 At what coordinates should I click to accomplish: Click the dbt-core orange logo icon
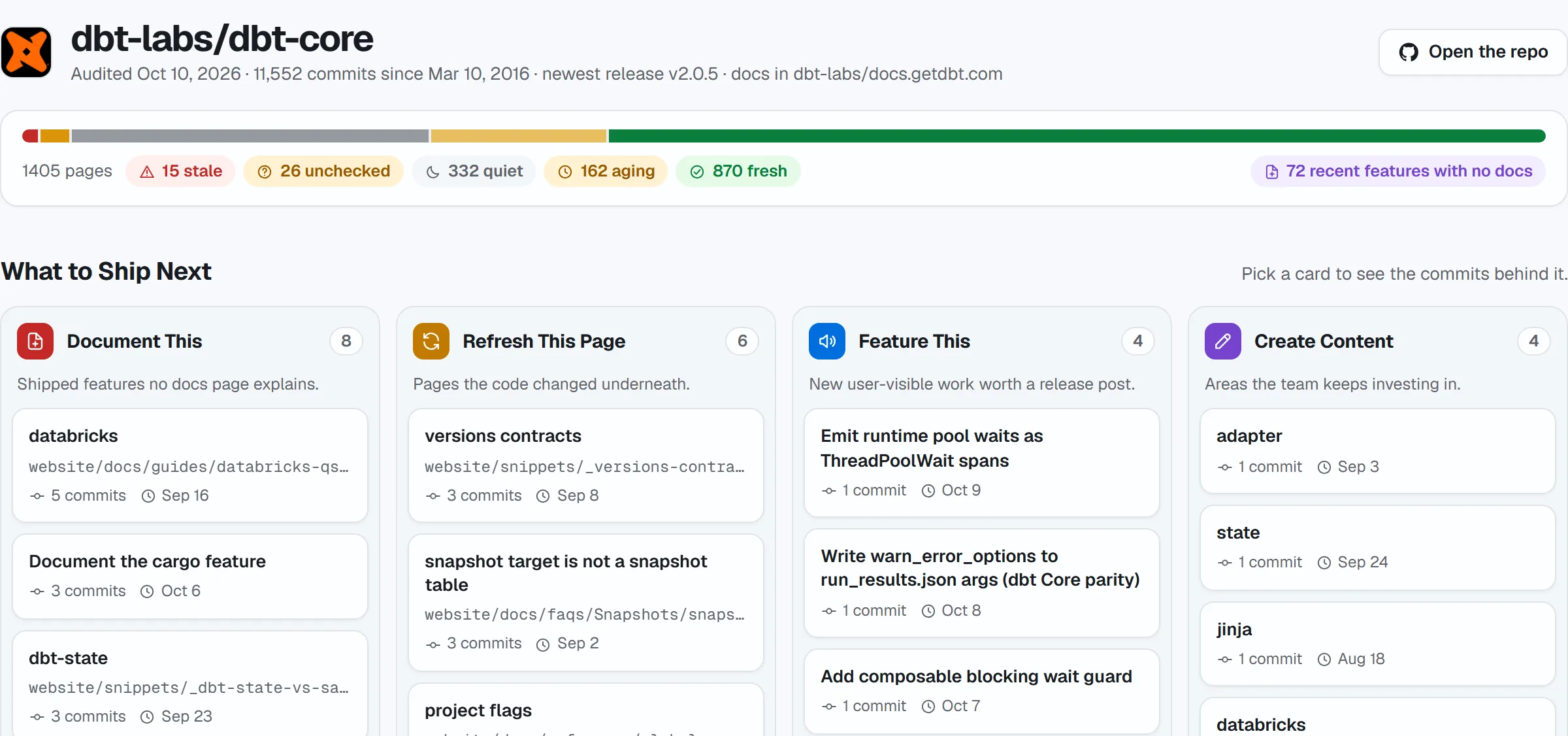26,52
